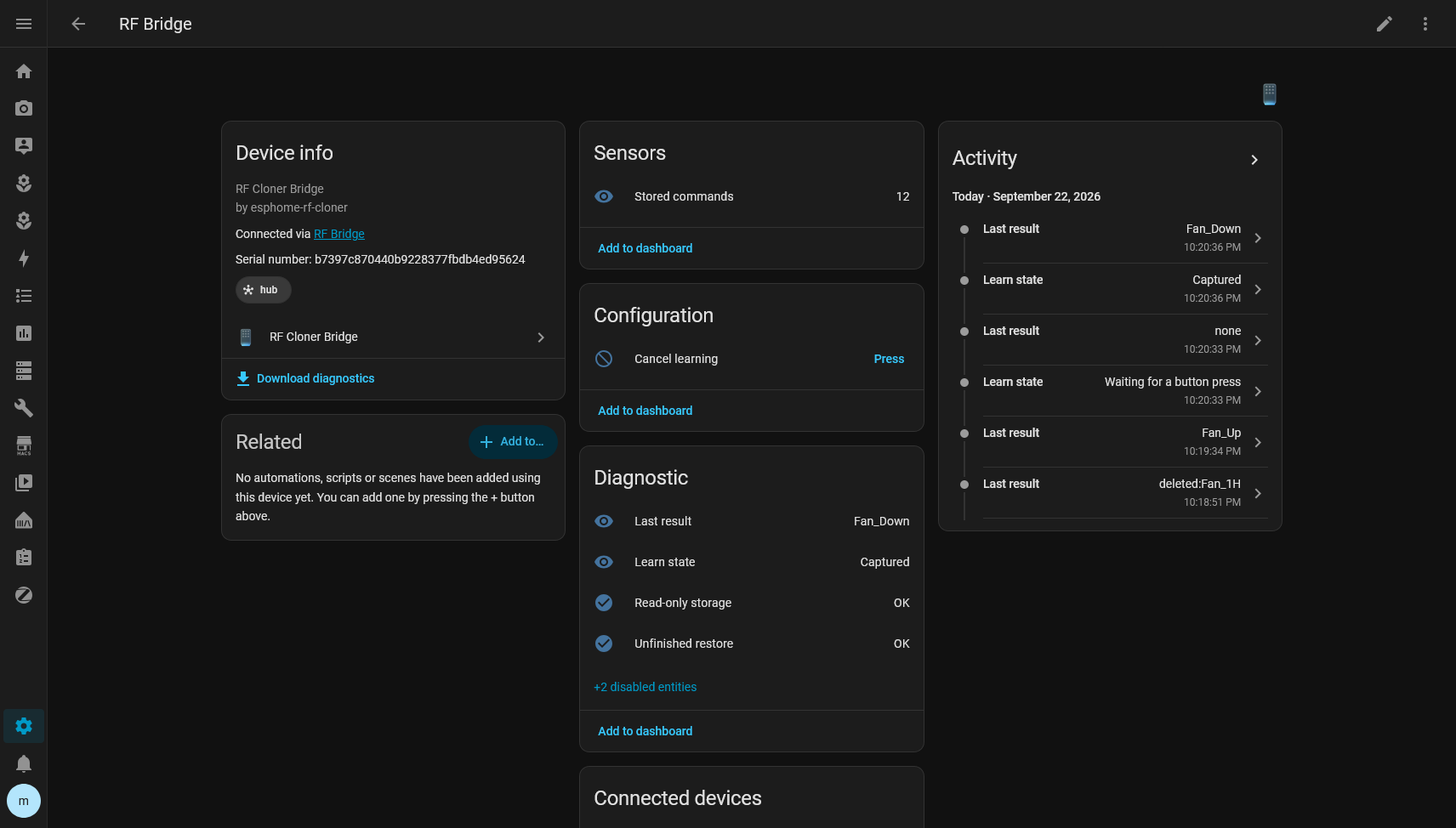Select the Stored commands value 12
Screen dimensions: 1456x828
[903, 196]
